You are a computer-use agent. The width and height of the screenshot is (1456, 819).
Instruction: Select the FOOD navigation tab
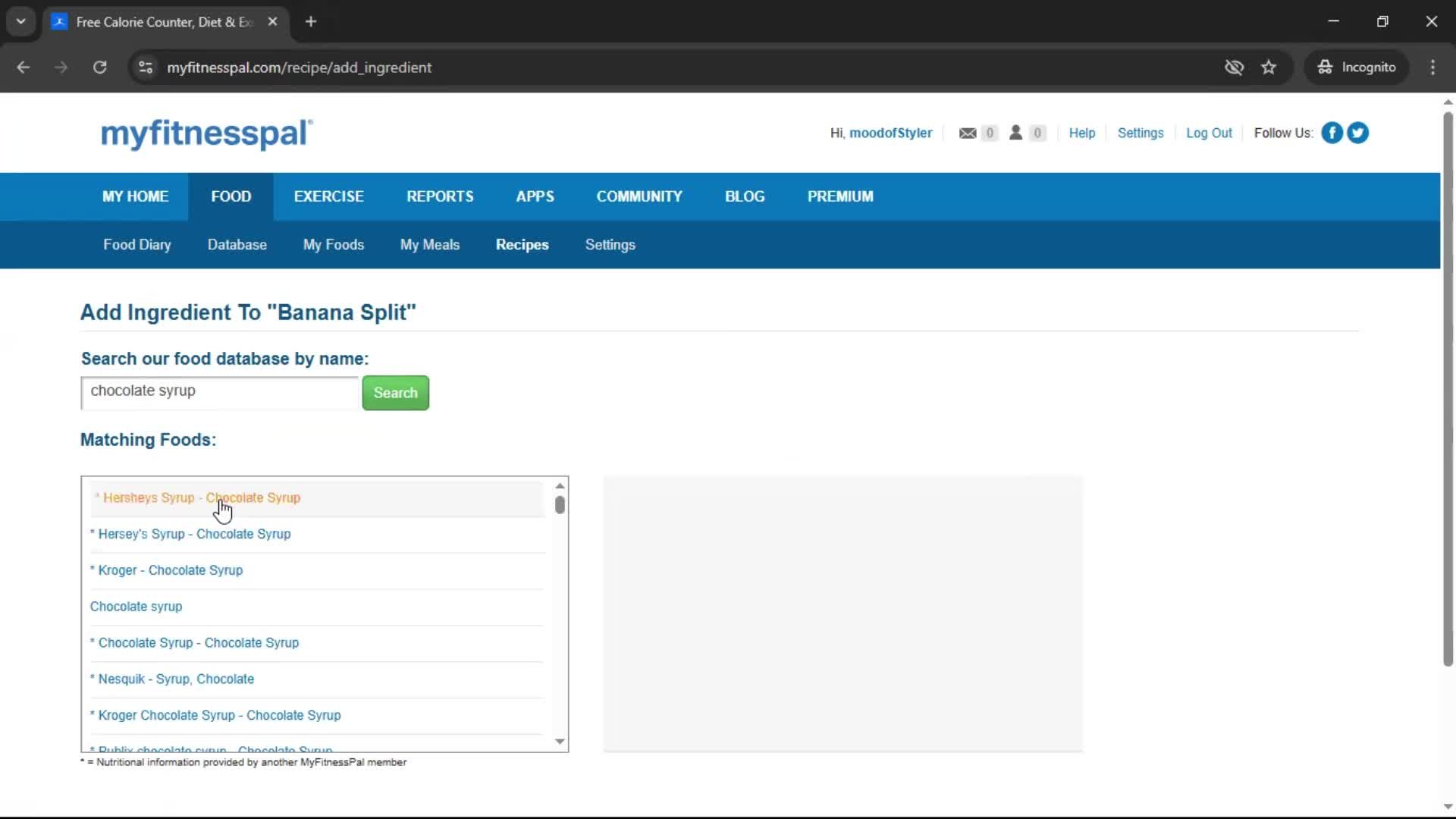click(x=231, y=196)
